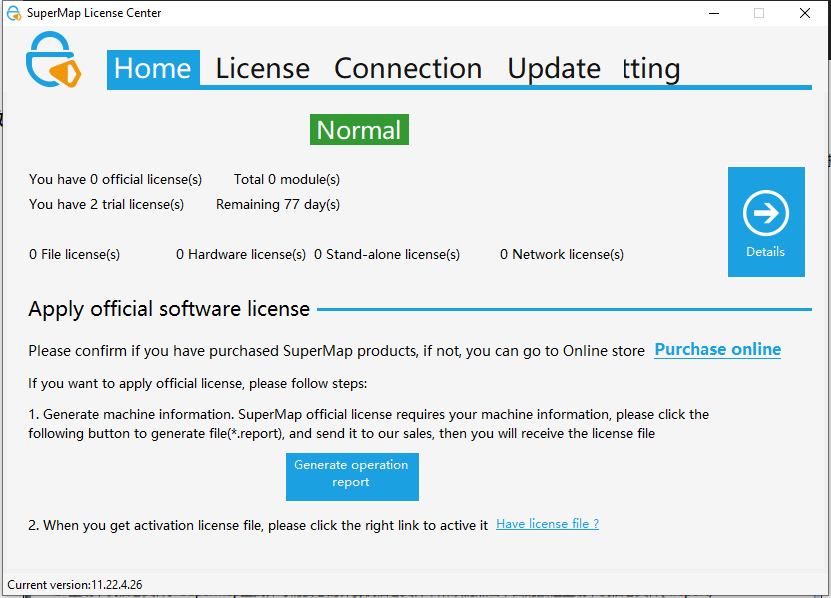The image size is (831, 598).
Task: Select the Update tab
Action: click(x=554, y=68)
